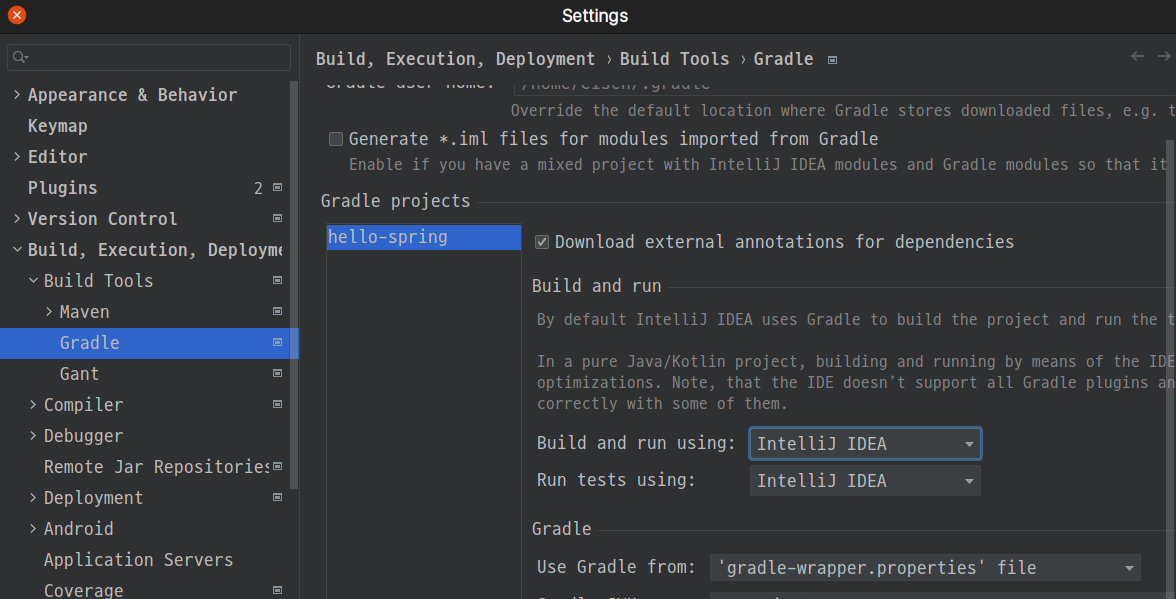Click the Gradle breadcrumb label
Image resolution: width=1176 pixels, height=599 pixels.
[783, 59]
